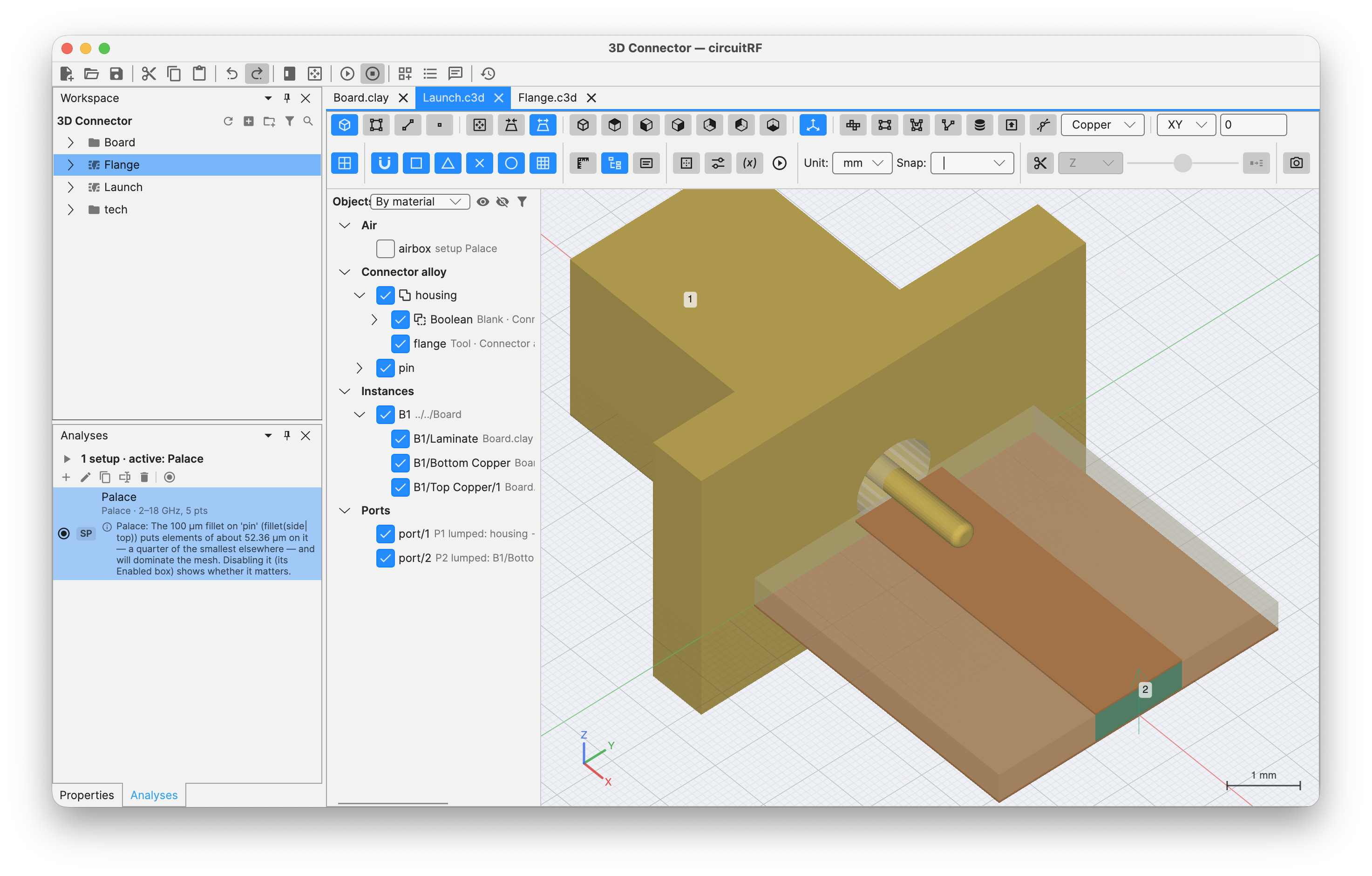Click the stacked layers cylinder icon
The width and height of the screenshot is (1372, 876).
pos(979,125)
